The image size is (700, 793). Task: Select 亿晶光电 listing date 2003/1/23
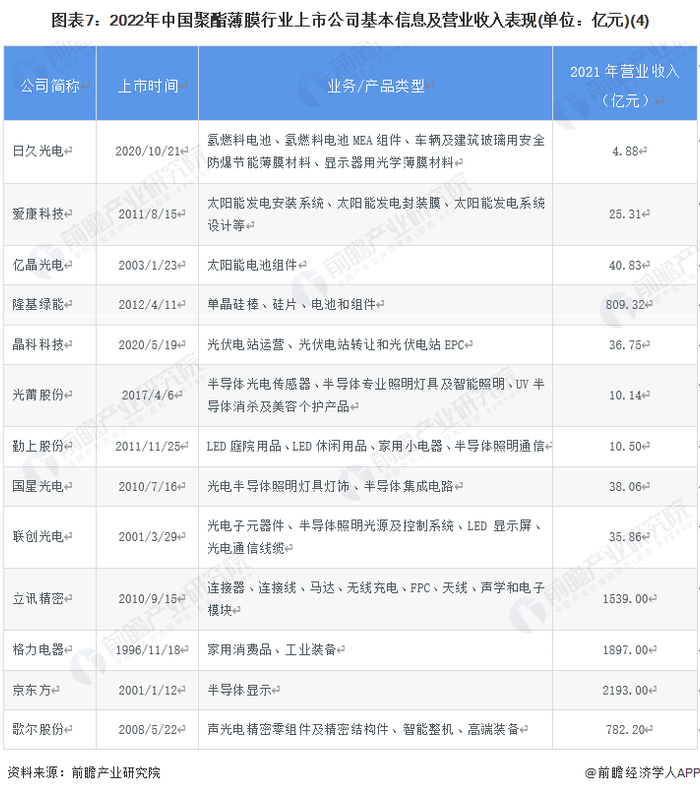148,265
